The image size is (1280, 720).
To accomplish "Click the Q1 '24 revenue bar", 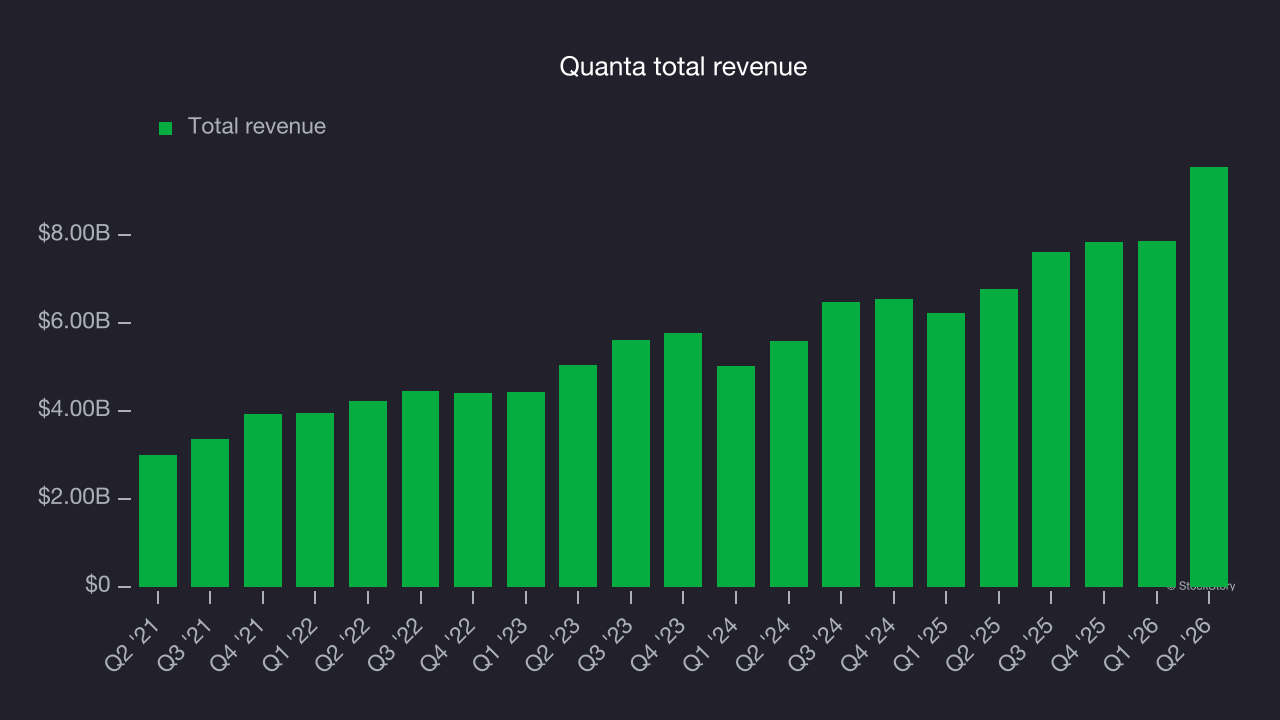I will pyautogui.click(x=736, y=476).
